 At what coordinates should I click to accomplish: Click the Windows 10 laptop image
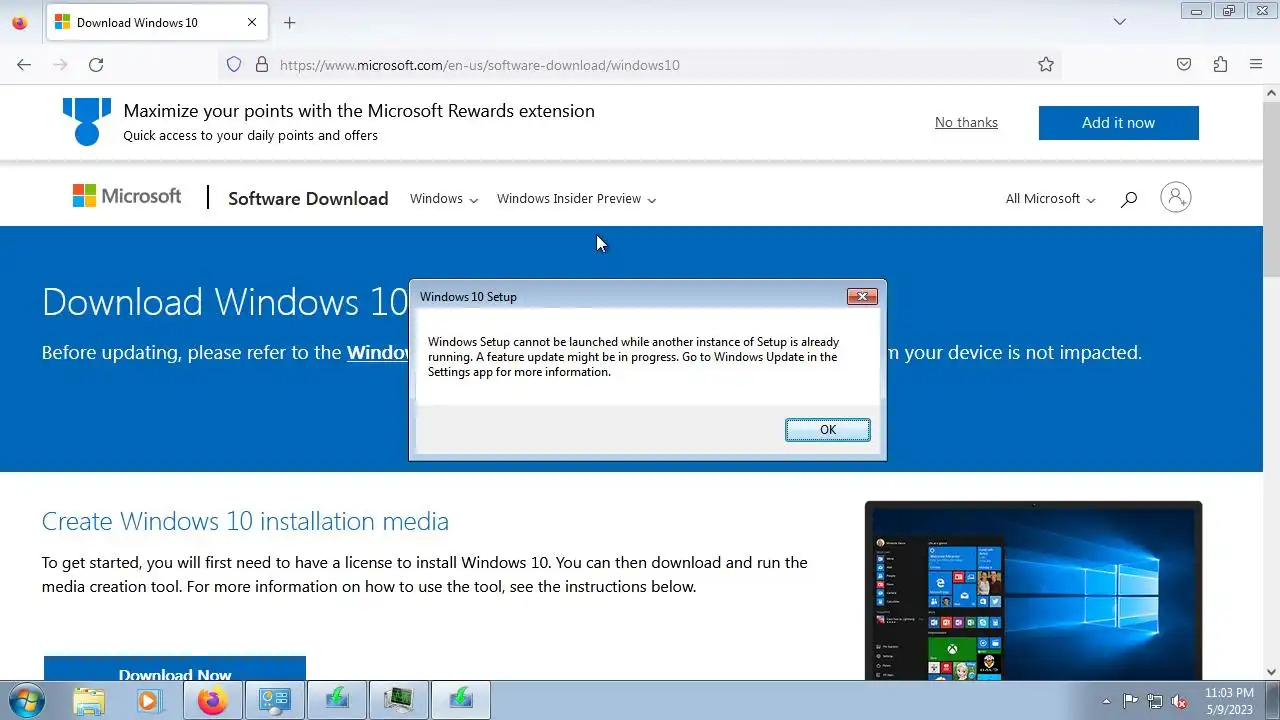1033,591
